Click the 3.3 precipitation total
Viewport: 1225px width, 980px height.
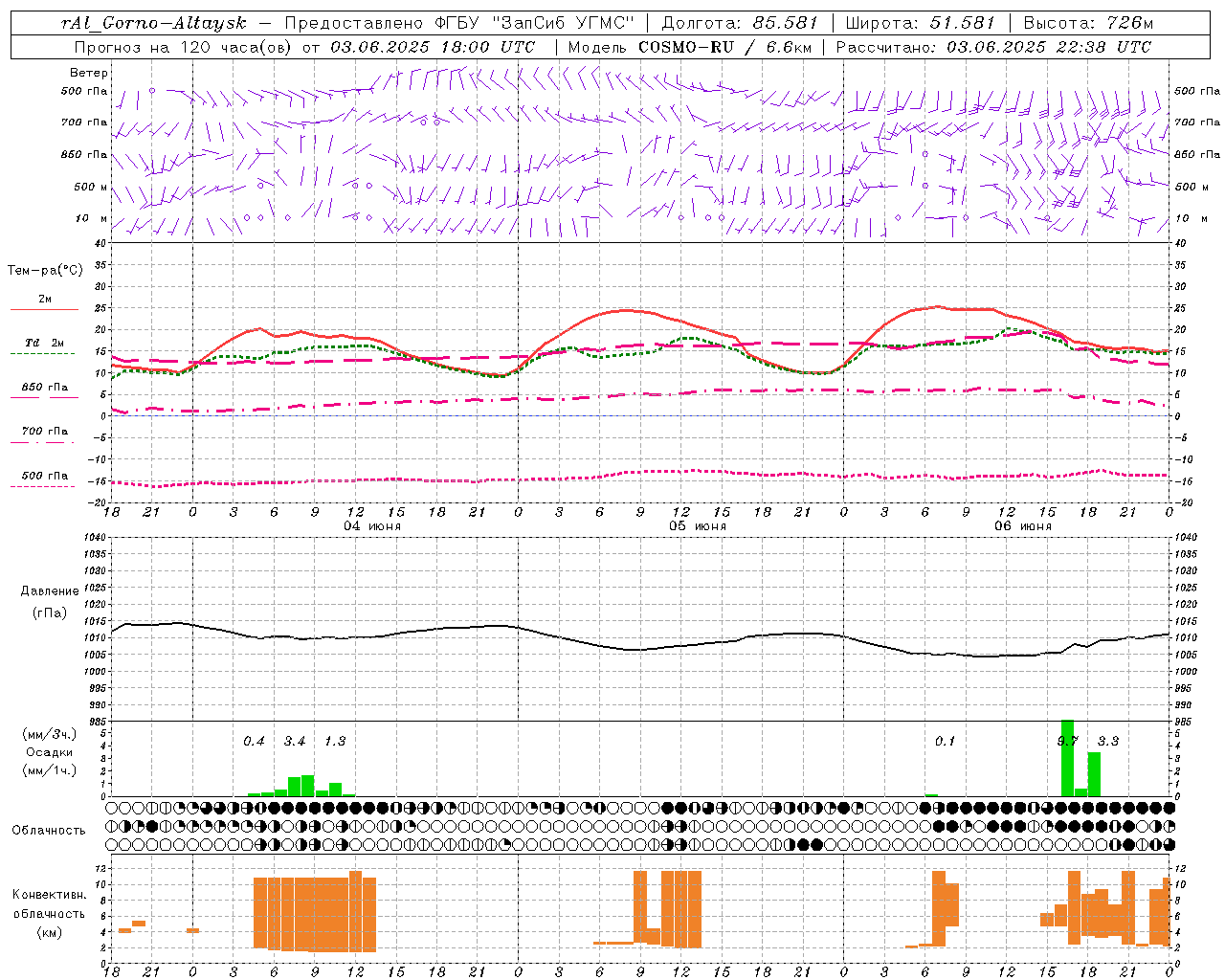(1108, 742)
